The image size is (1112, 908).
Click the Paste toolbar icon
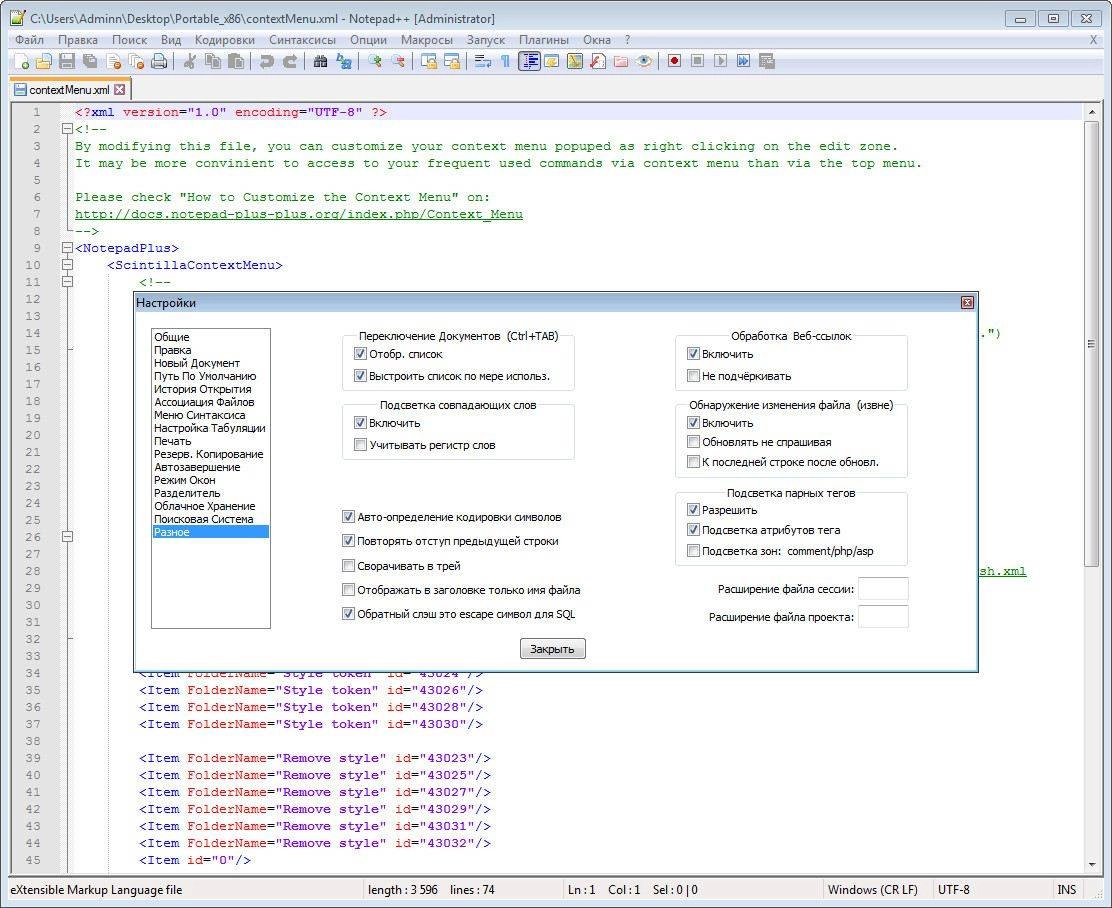[236, 62]
